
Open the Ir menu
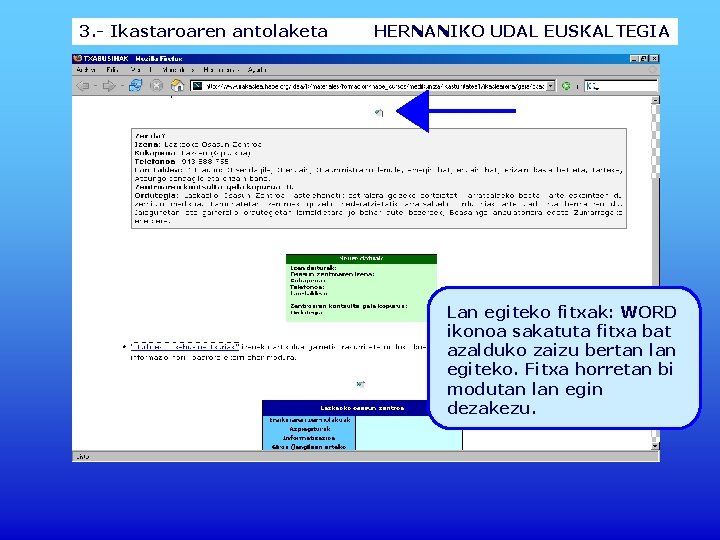tap(150, 70)
